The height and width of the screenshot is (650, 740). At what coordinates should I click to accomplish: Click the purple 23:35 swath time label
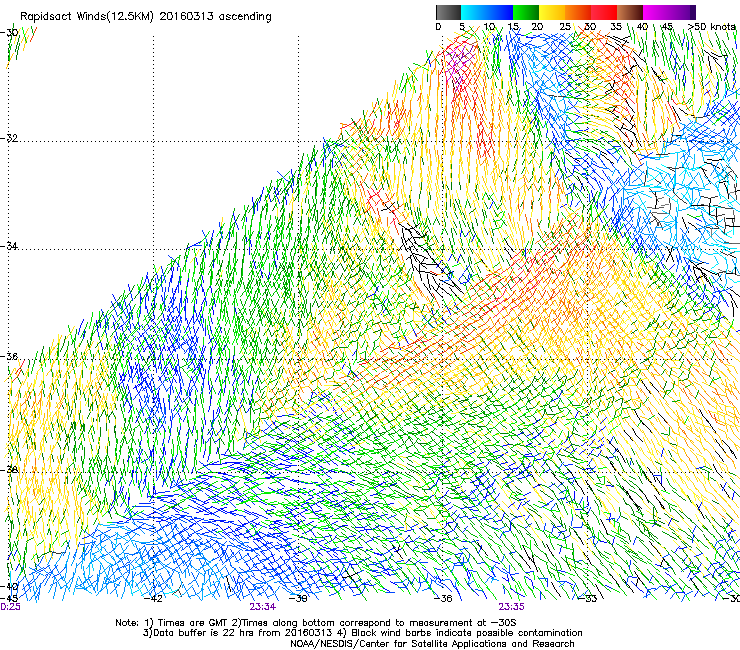(x=512, y=607)
